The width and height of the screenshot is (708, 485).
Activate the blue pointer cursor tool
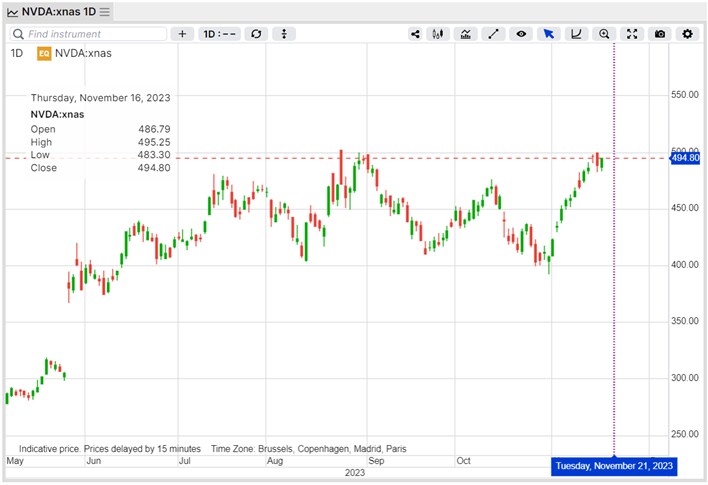[x=549, y=34]
